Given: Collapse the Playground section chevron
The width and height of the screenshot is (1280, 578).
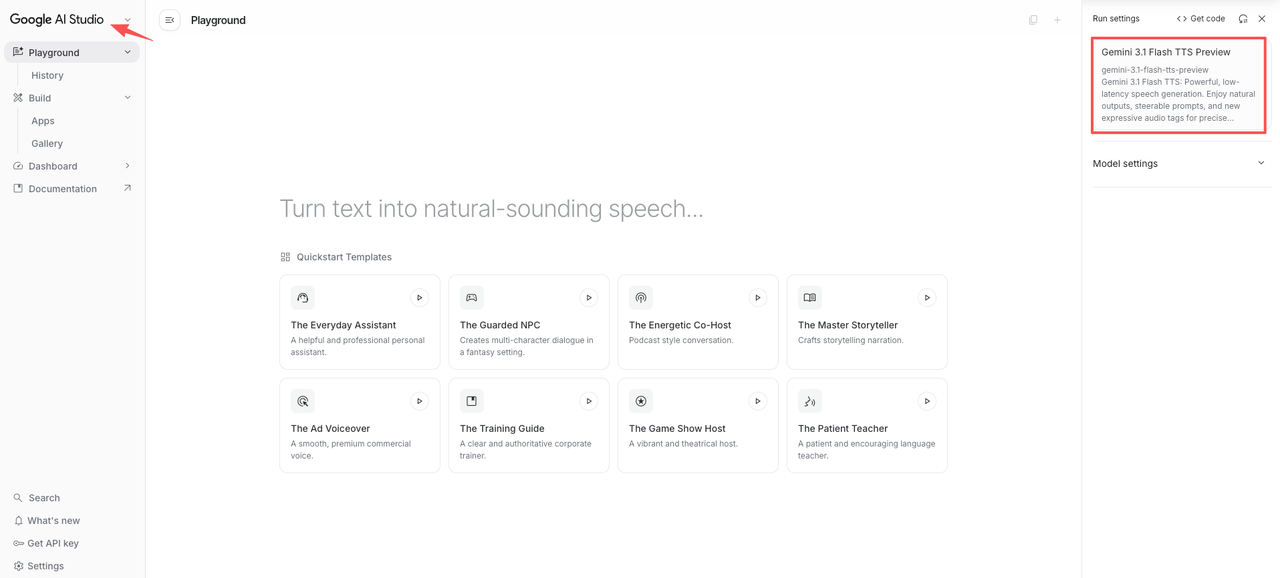Looking at the screenshot, I should [127, 52].
